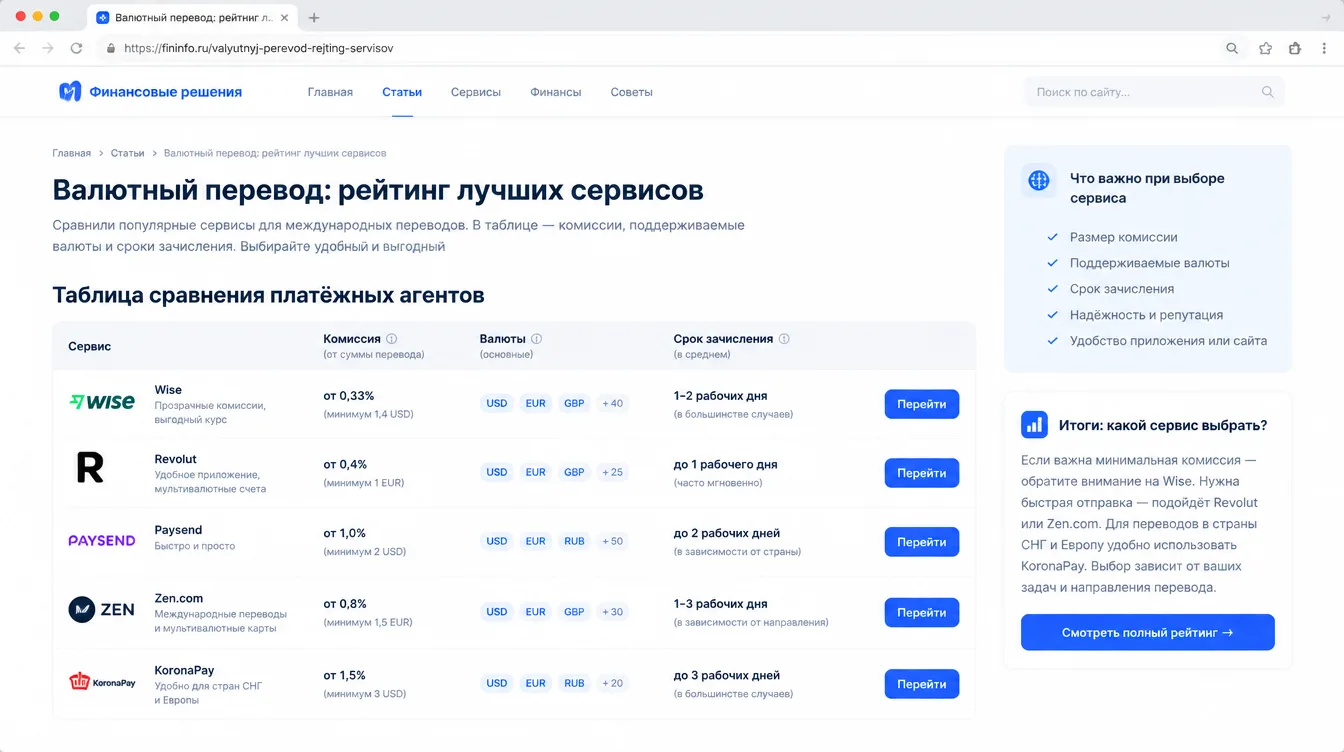The height and width of the screenshot is (752, 1344).
Task: Go to the Сервисы section
Action: (x=476, y=92)
